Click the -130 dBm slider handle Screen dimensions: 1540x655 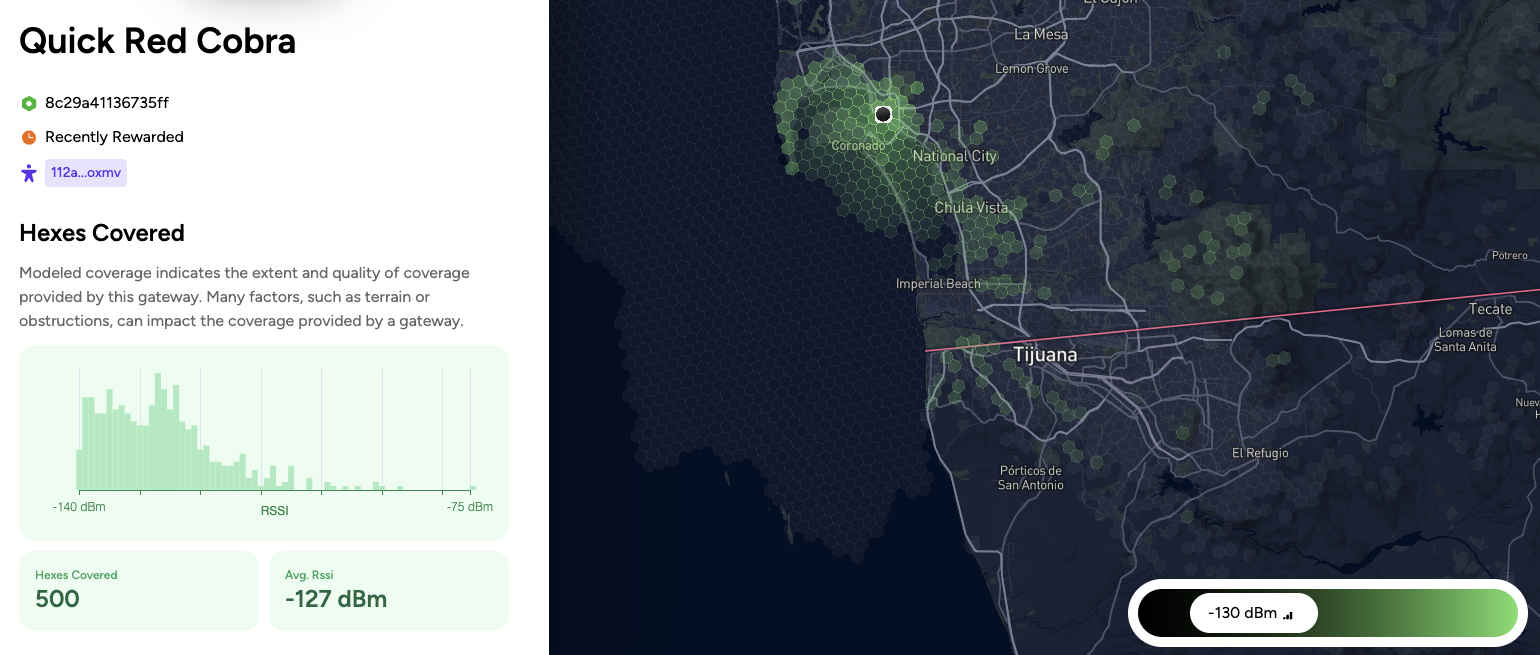(1253, 613)
